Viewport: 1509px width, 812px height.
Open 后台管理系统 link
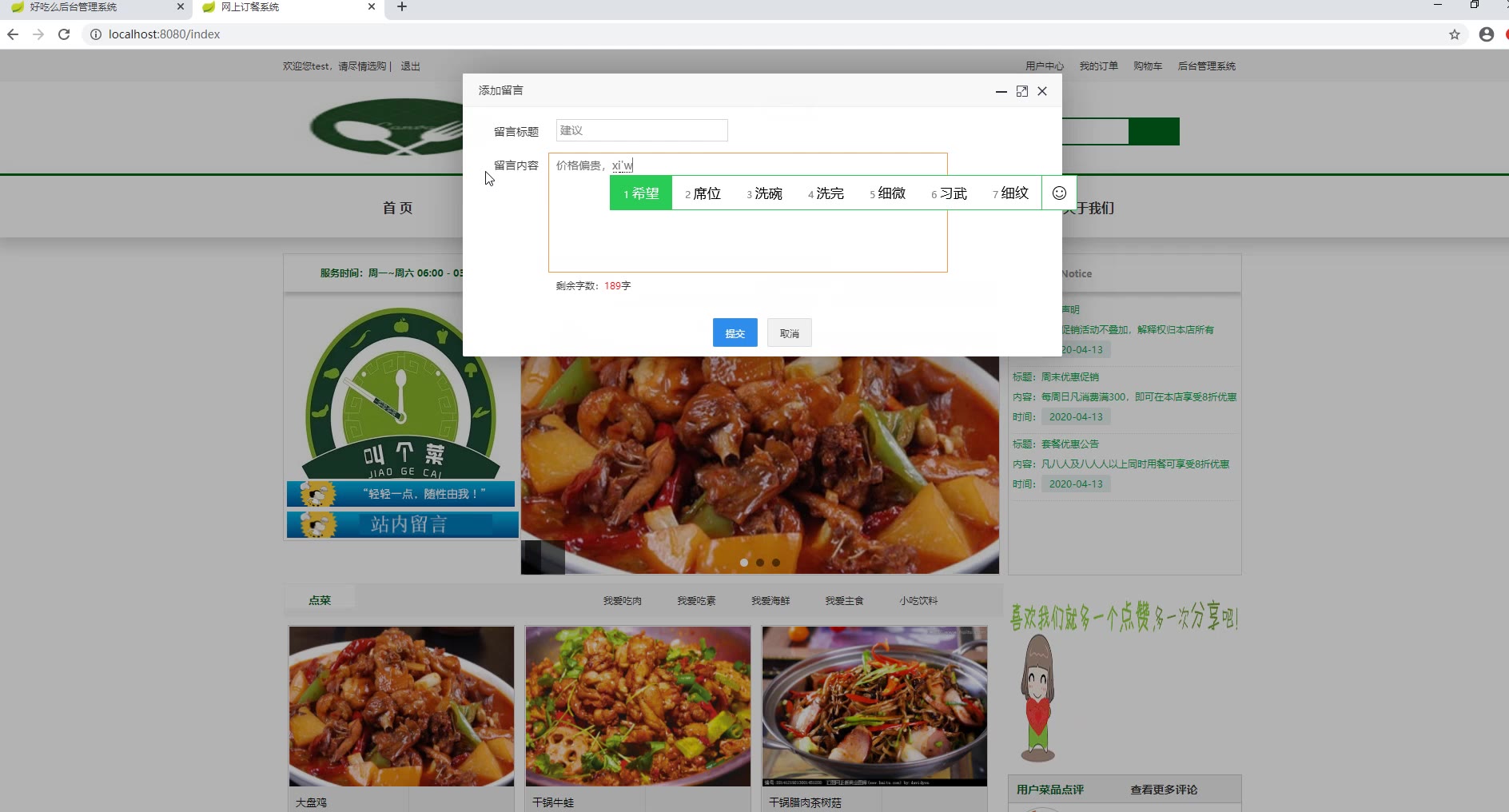1207,66
